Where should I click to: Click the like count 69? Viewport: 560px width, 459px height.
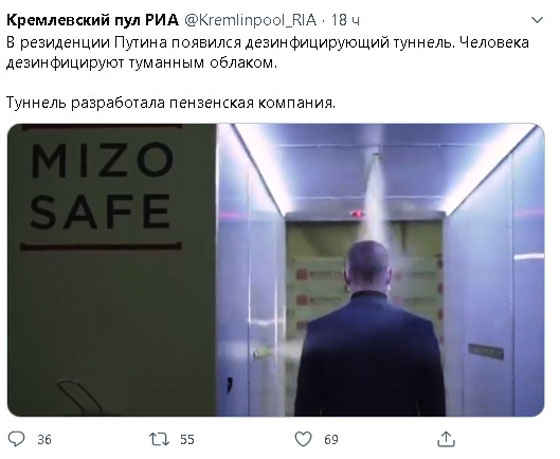[x=331, y=439]
